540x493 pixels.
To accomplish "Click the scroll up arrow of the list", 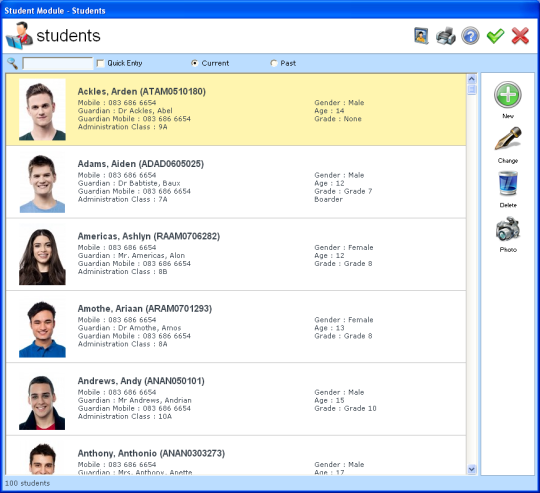I will [x=471, y=79].
